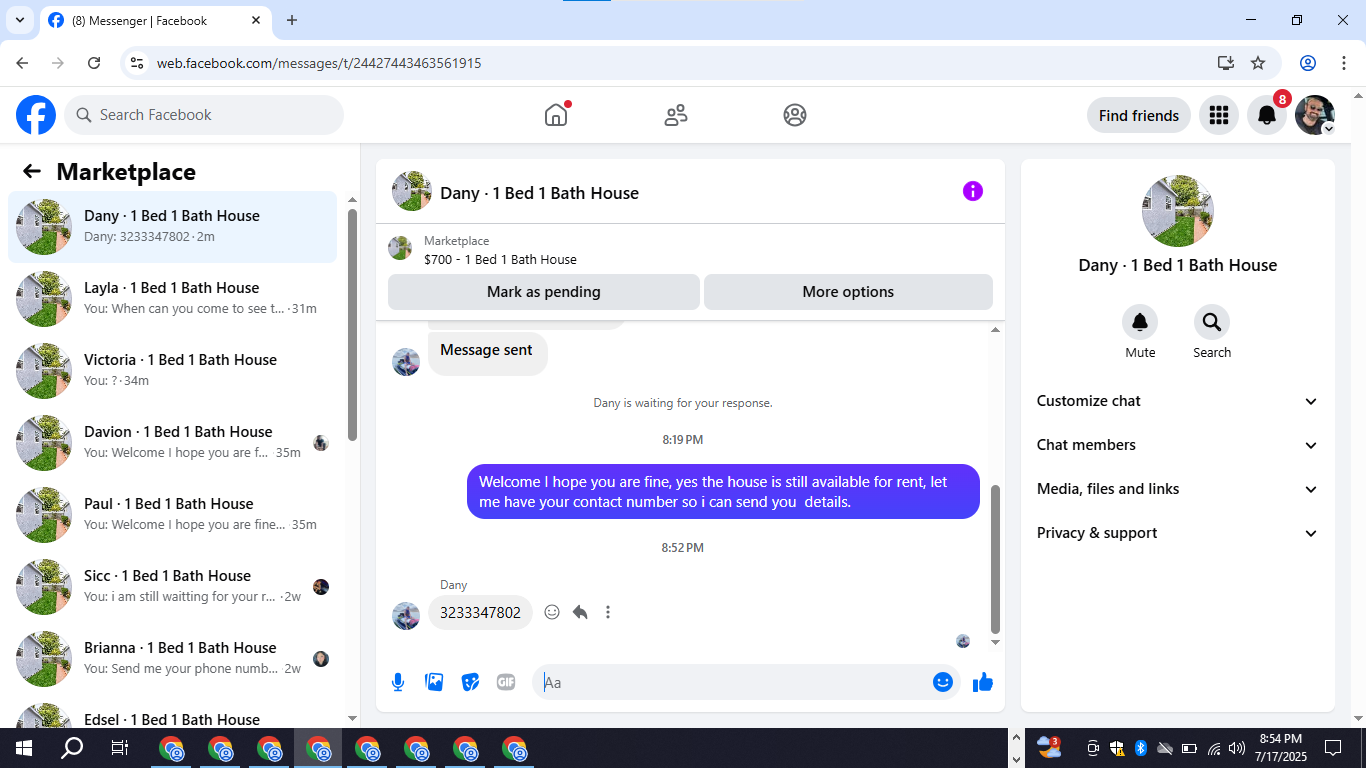This screenshot has height=768, width=1366.
Task: Click the taskbar volume icon
Action: (x=1237, y=748)
